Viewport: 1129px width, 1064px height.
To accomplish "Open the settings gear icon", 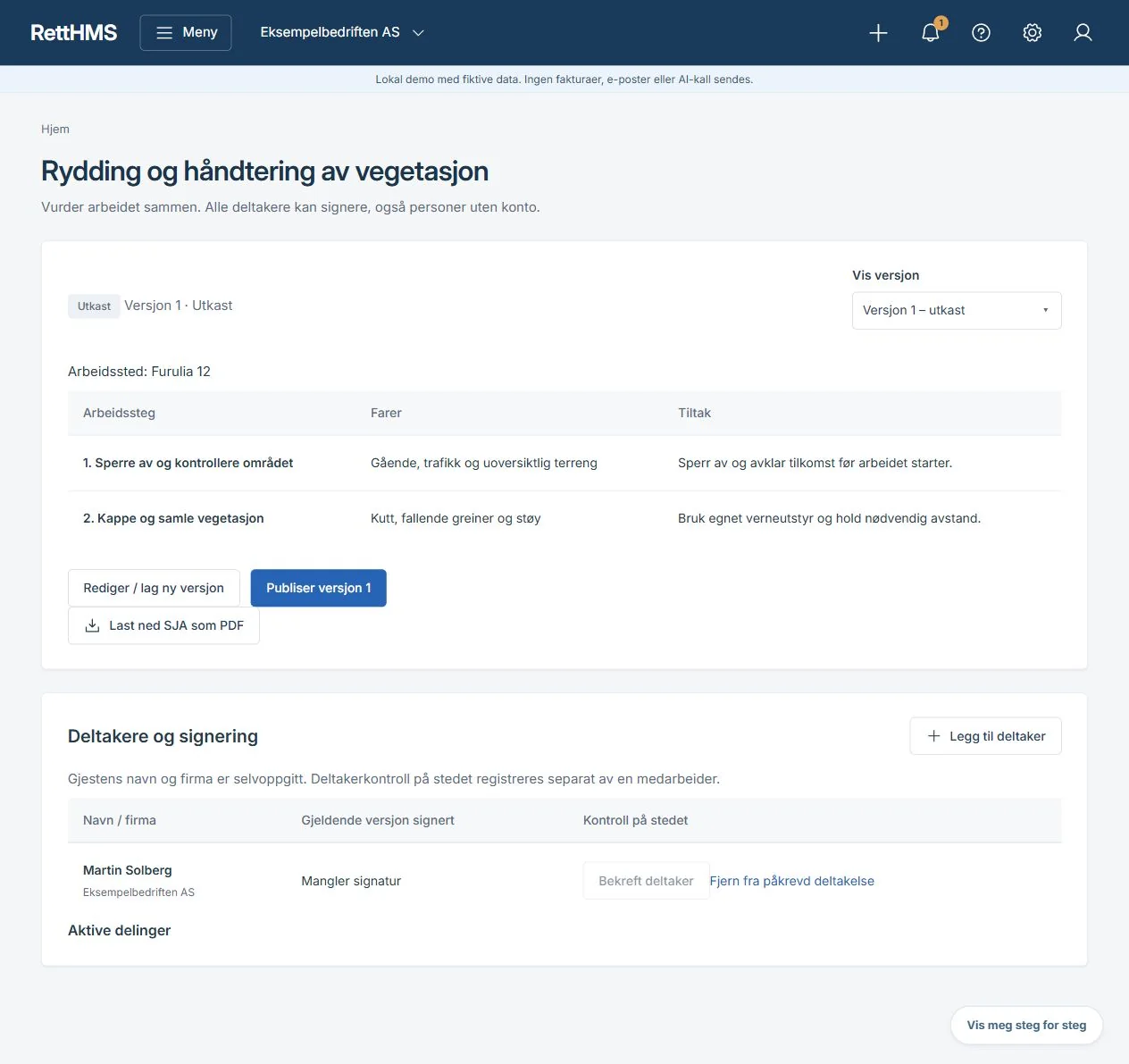I will (x=1033, y=33).
